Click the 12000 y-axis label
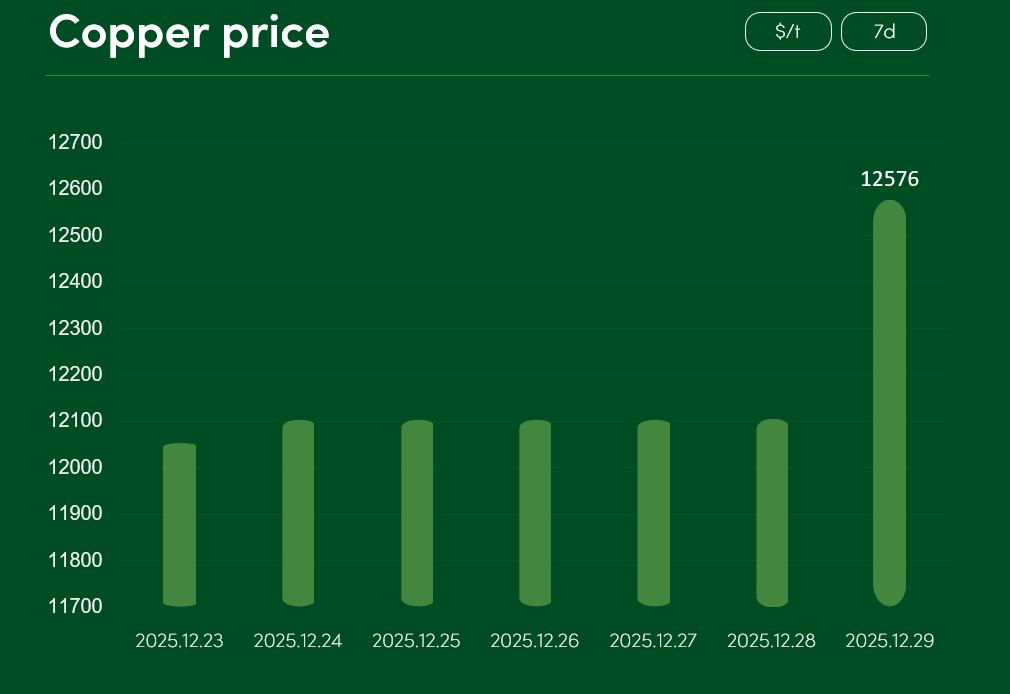Screen dimensions: 1010x694 pos(75,467)
